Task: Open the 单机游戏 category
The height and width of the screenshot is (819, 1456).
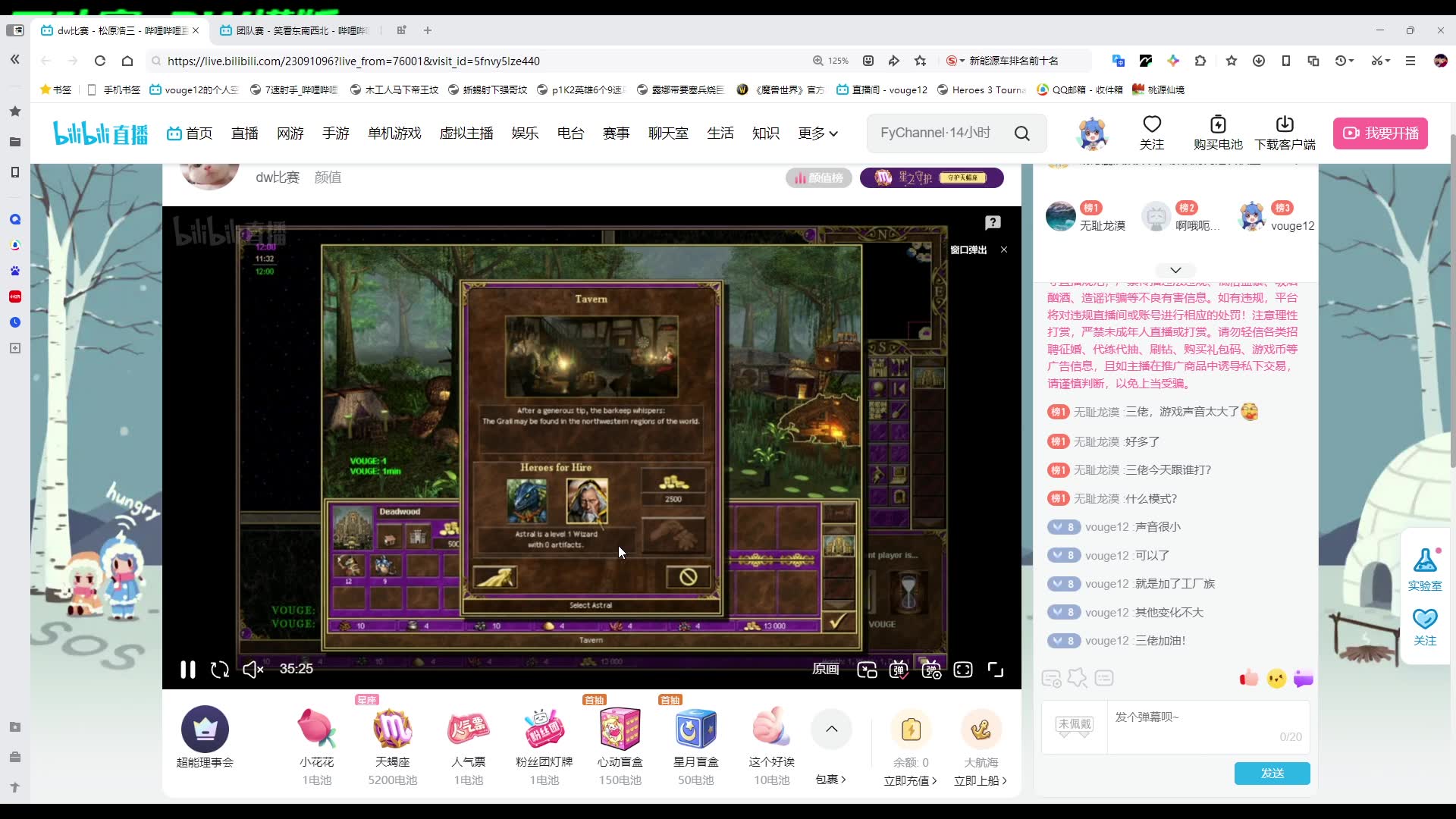Action: point(394,133)
